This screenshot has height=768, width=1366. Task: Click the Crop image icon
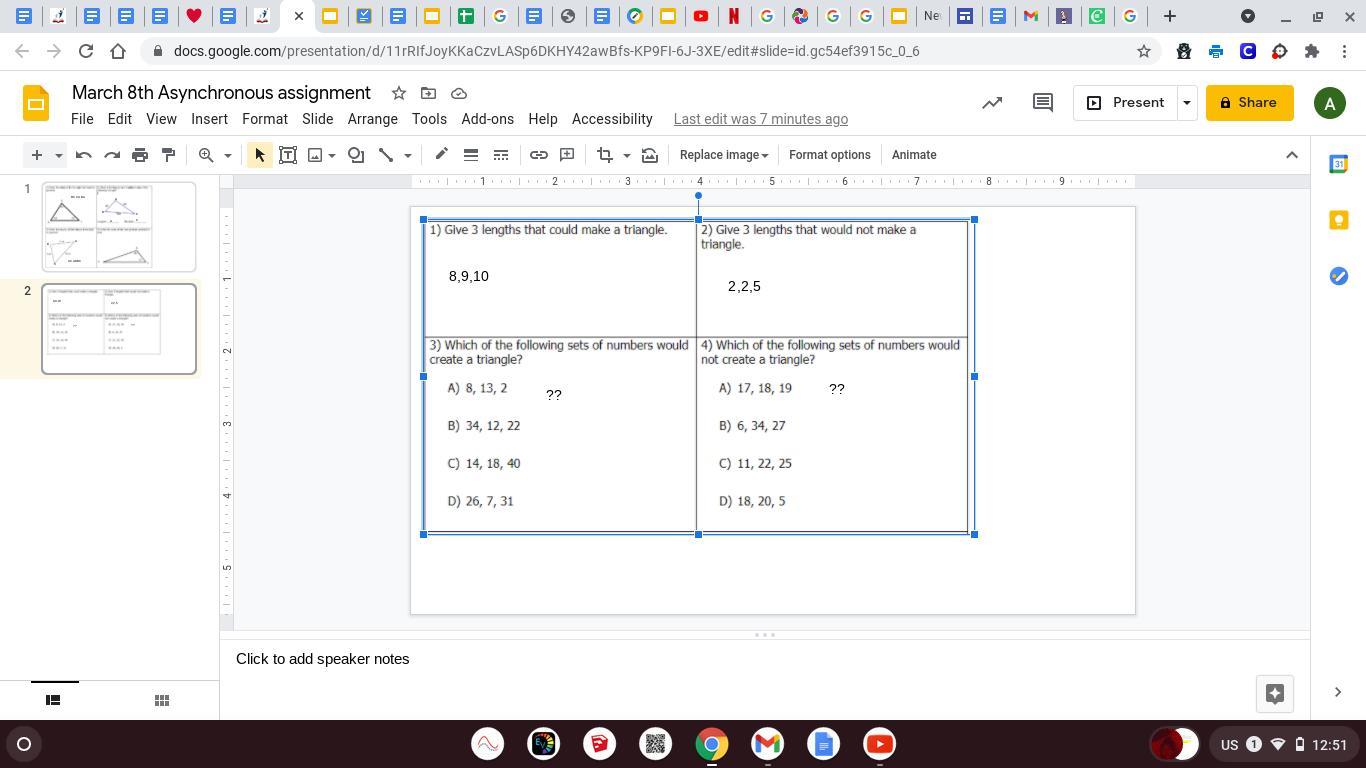[x=604, y=155]
